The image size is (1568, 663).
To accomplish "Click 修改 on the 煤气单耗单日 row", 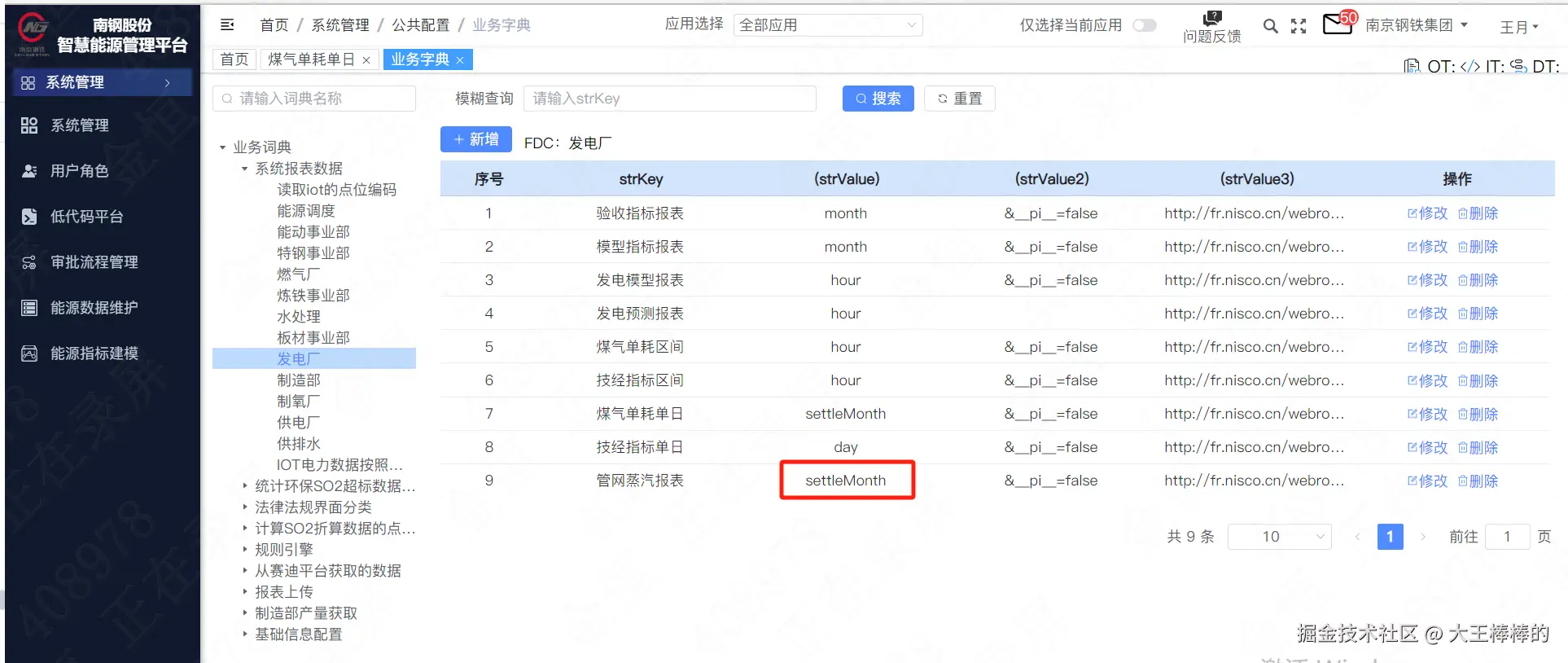I will tap(1427, 414).
